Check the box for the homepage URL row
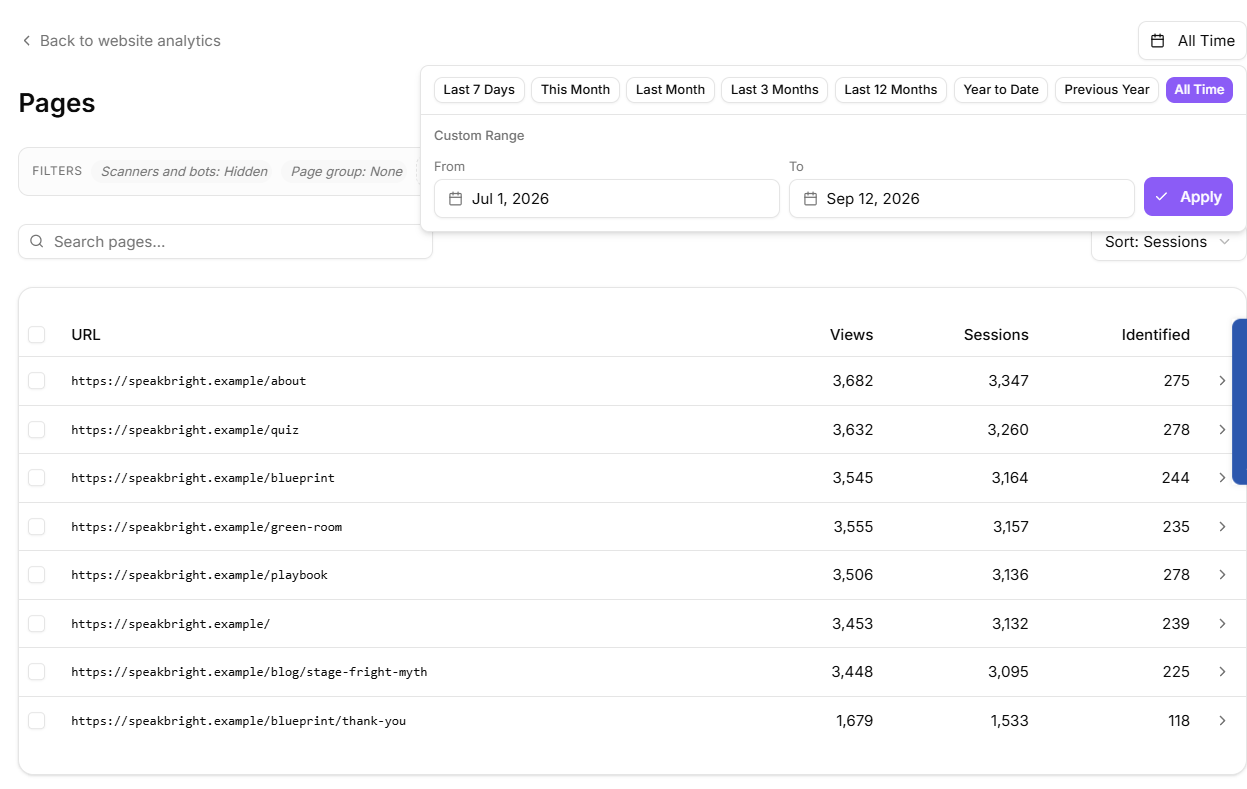This screenshot has width=1247, height=789. 37,624
